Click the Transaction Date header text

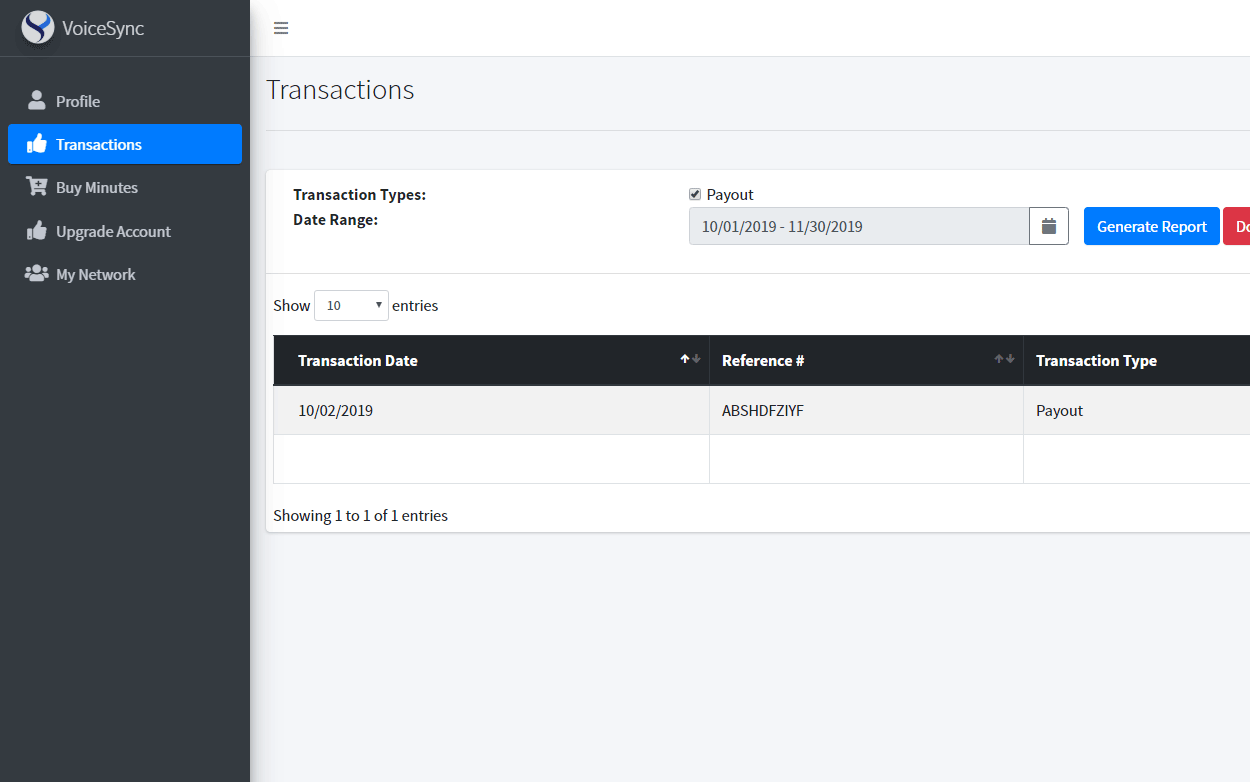click(x=358, y=360)
